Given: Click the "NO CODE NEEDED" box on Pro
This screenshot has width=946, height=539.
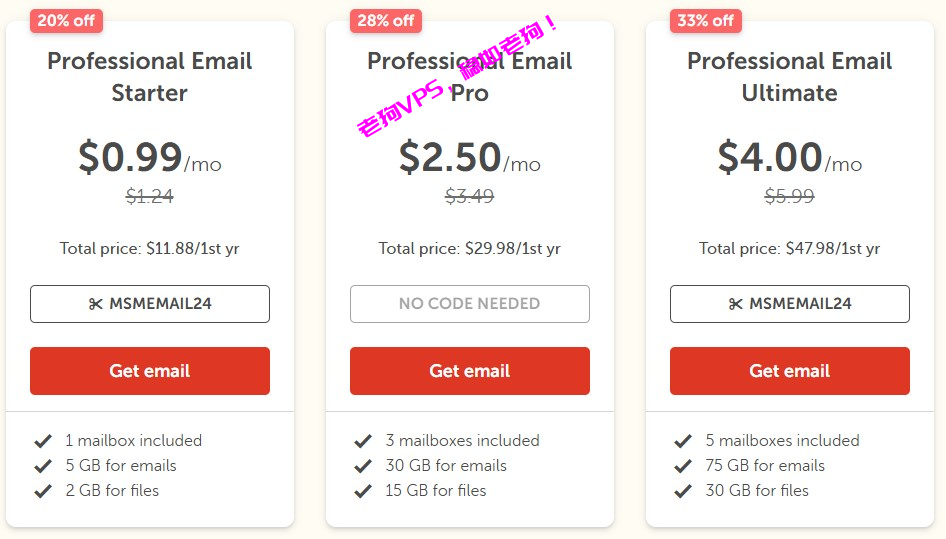Looking at the screenshot, I should click(469, 304).
